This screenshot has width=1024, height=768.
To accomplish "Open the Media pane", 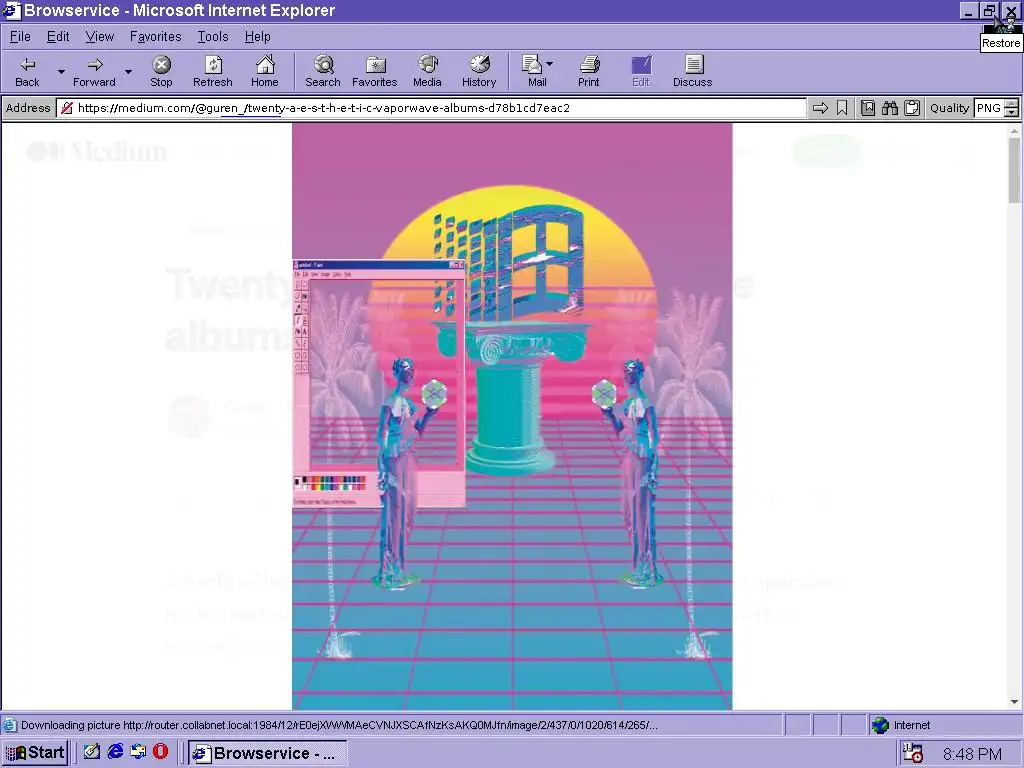I will (427, 71).
